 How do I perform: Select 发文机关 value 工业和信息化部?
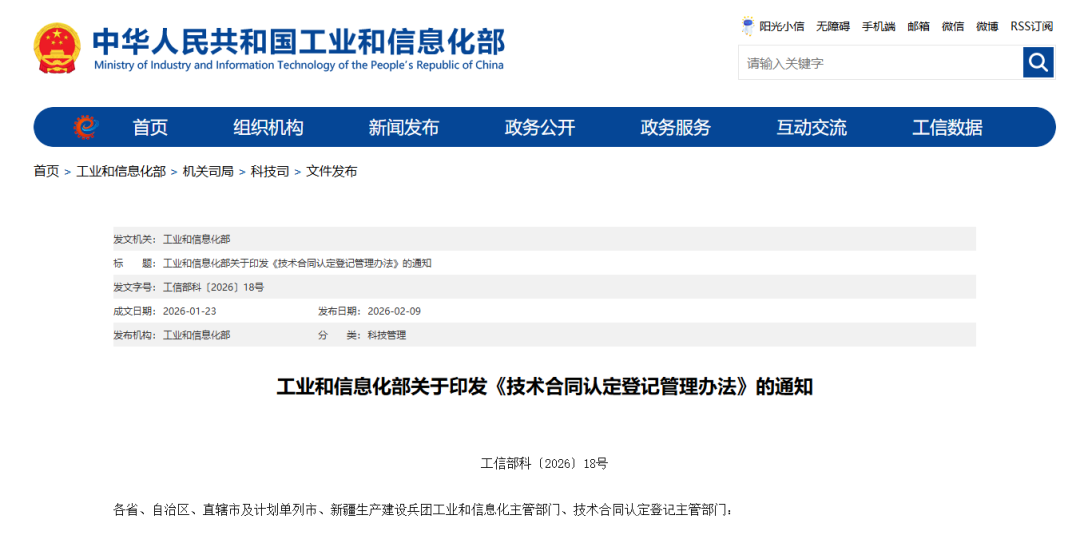(x=196, y=240)
